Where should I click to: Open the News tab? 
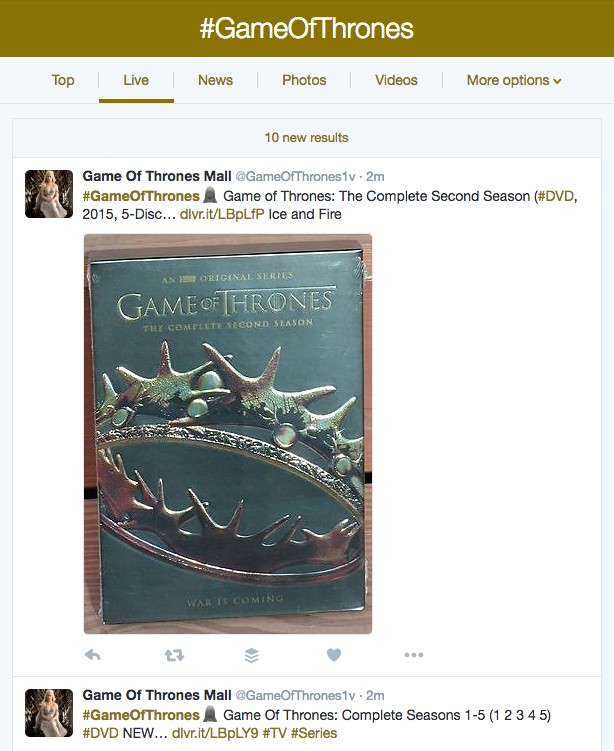point(216,80)
